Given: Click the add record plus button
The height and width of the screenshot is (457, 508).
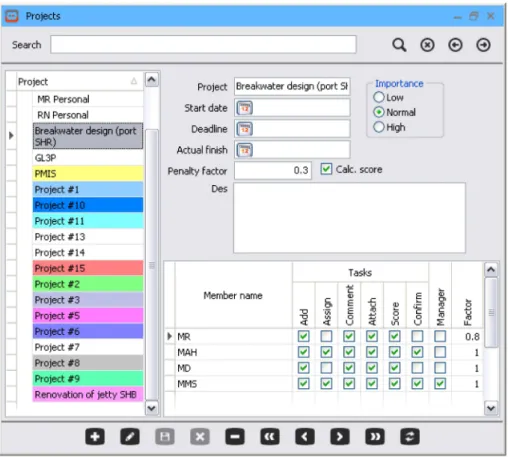Looking at the screenshot, I should (x=95, y=437).
